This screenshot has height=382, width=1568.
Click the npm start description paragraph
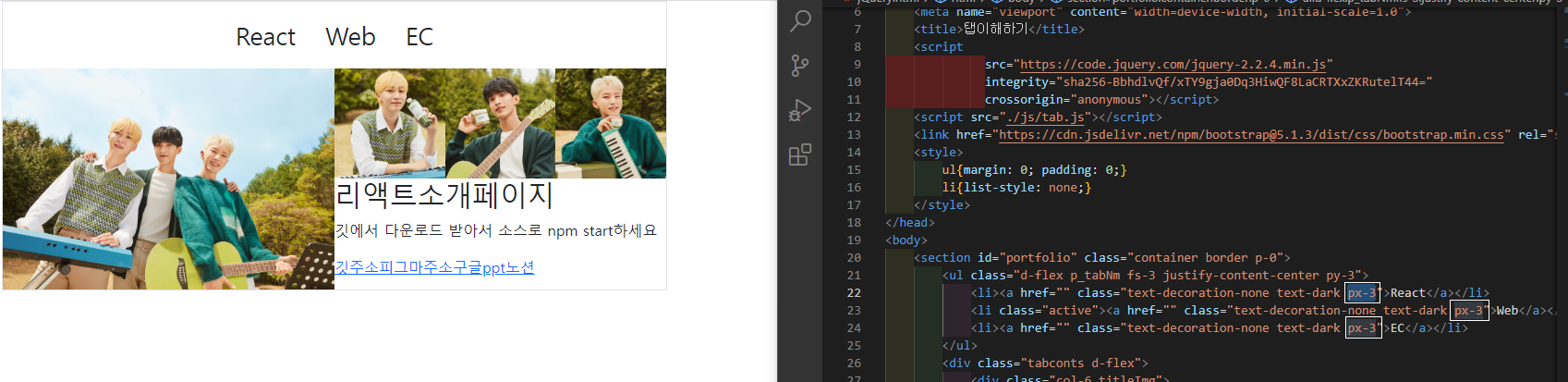495,230
